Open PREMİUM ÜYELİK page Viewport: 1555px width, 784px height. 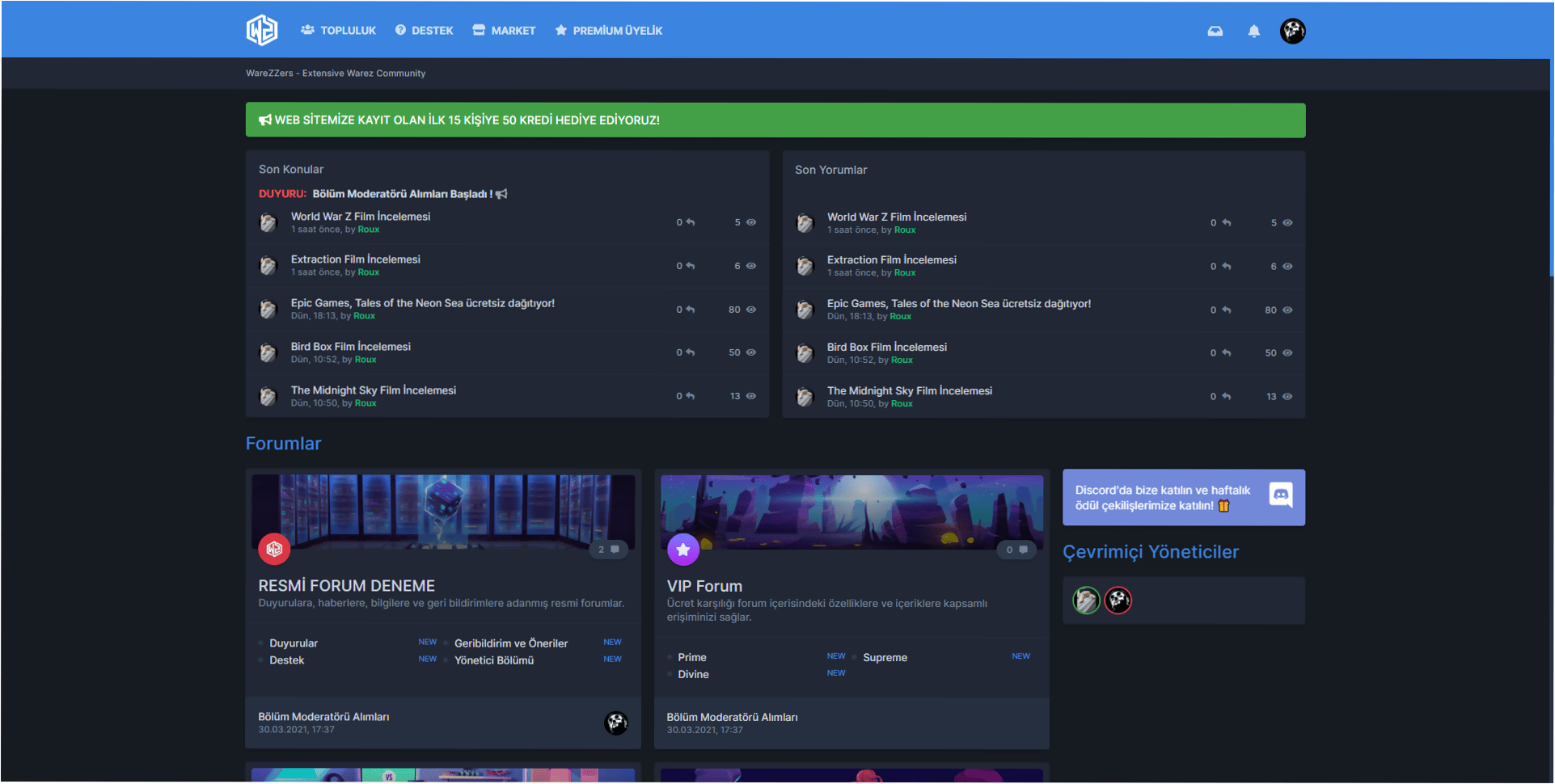point(609,31)
